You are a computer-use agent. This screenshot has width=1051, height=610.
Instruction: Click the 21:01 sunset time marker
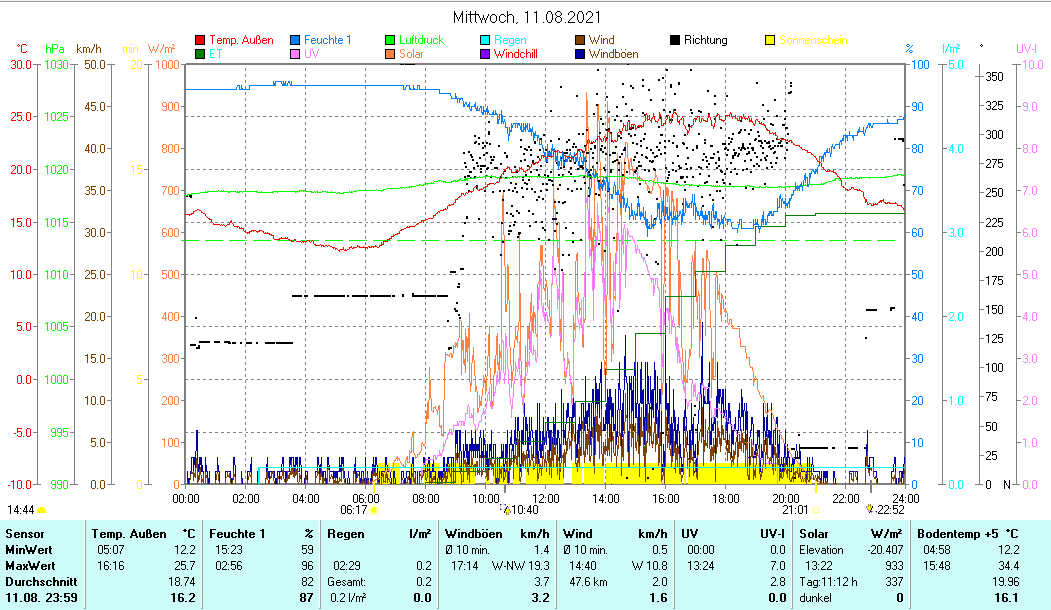pos(795,510)
